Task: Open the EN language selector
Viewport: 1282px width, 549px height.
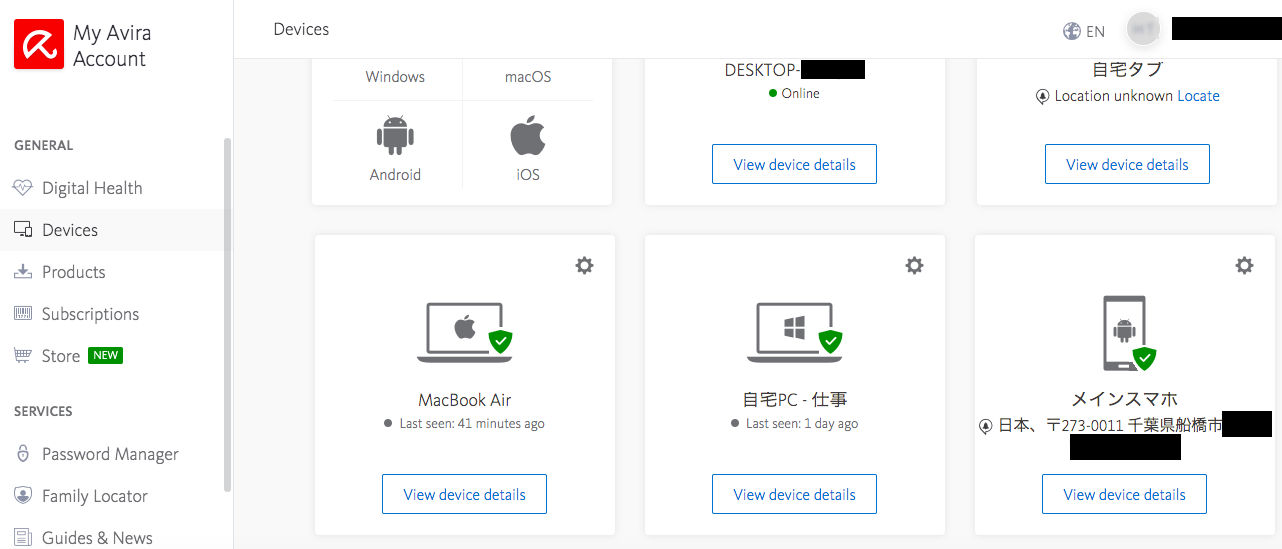Action: click(1084, 31)
